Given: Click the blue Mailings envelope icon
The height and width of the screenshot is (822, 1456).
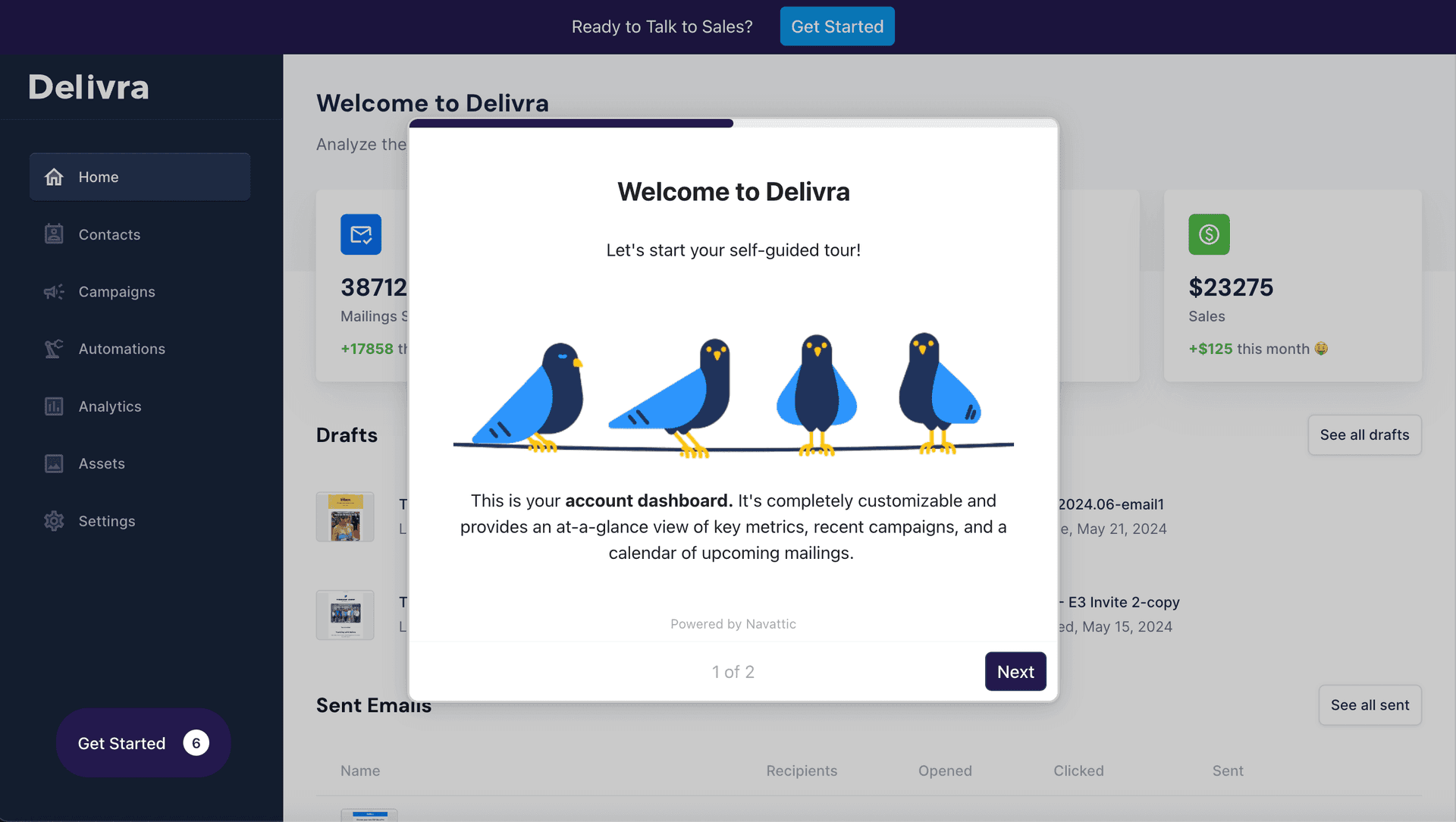Looking at the screenshot, I should pyautogui.click(x=361, y=234).
